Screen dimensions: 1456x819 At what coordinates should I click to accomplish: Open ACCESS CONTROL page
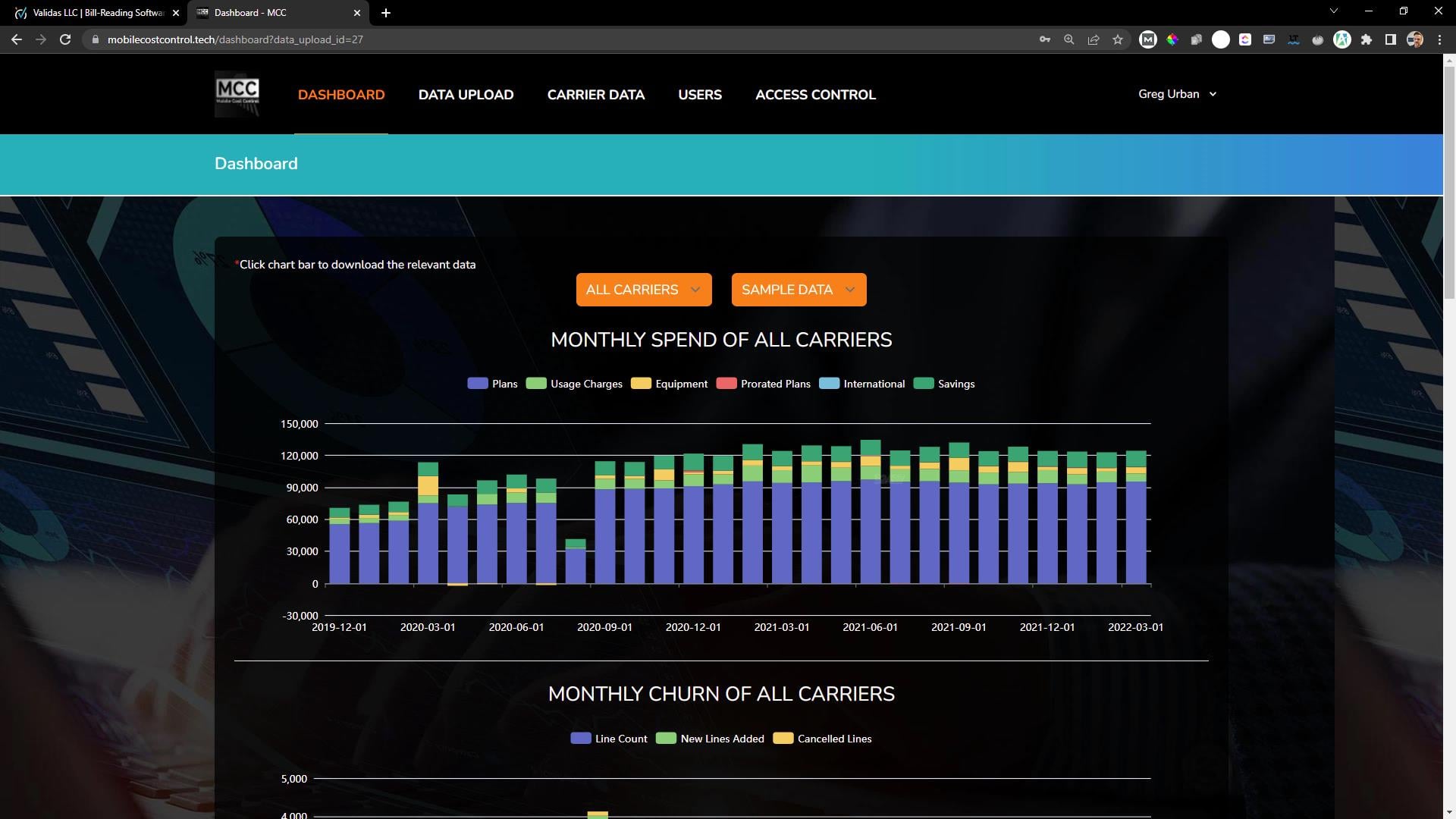pos(815,95)
